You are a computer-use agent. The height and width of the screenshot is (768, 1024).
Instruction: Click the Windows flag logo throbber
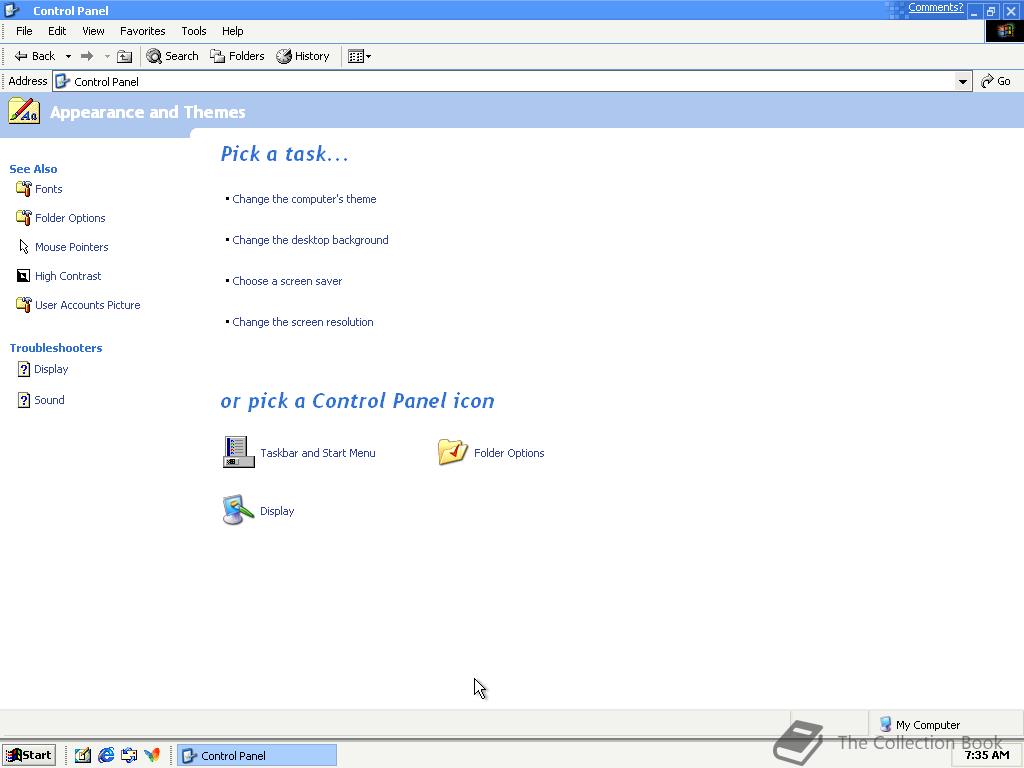pyautogui.click(x=1004, y=31)
